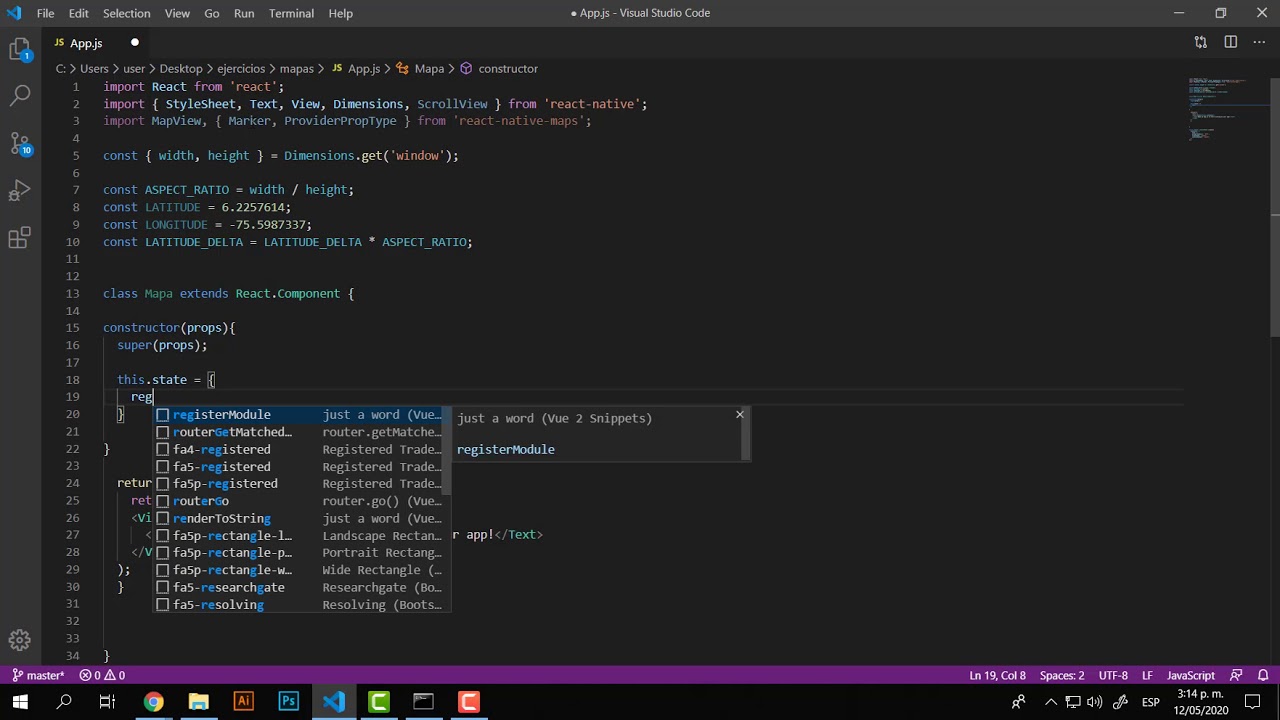Change the LF end-of-line sequence

(1148, 675)
